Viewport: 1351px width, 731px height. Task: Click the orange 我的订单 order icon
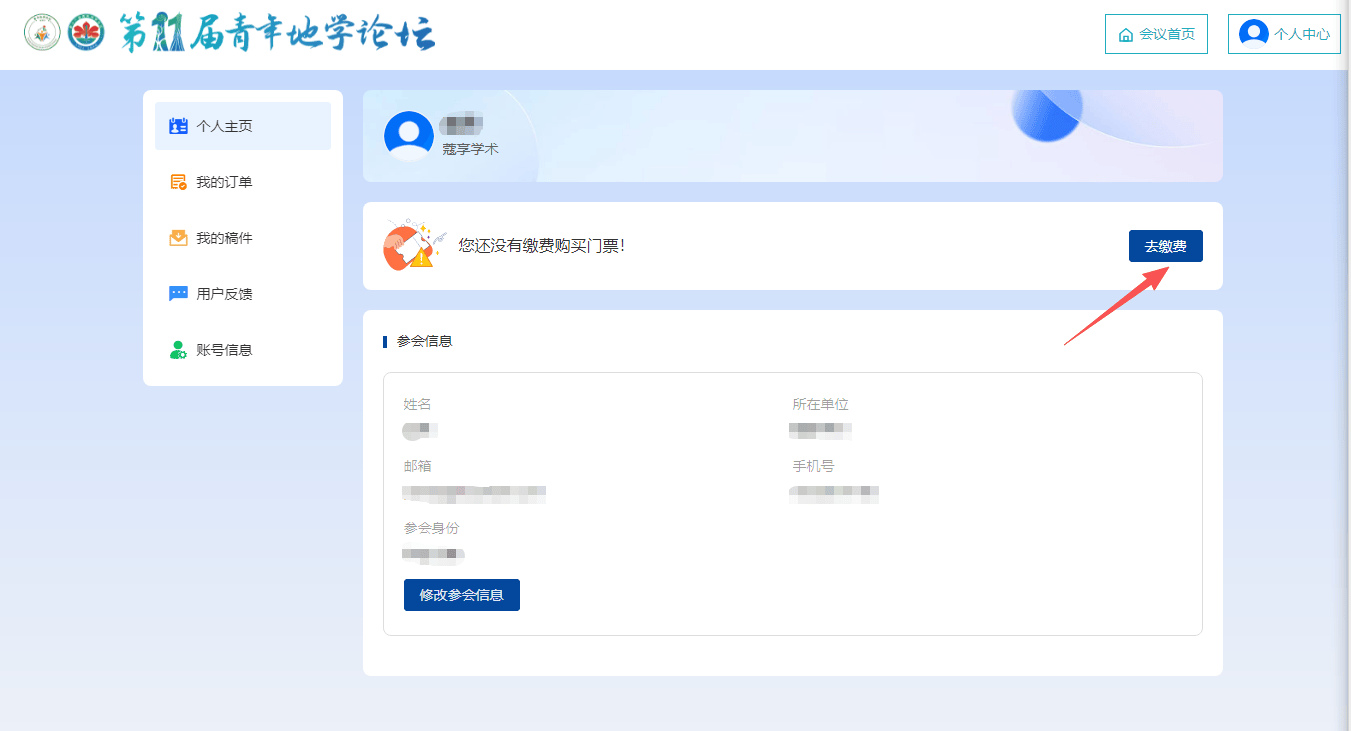point(179,182)
